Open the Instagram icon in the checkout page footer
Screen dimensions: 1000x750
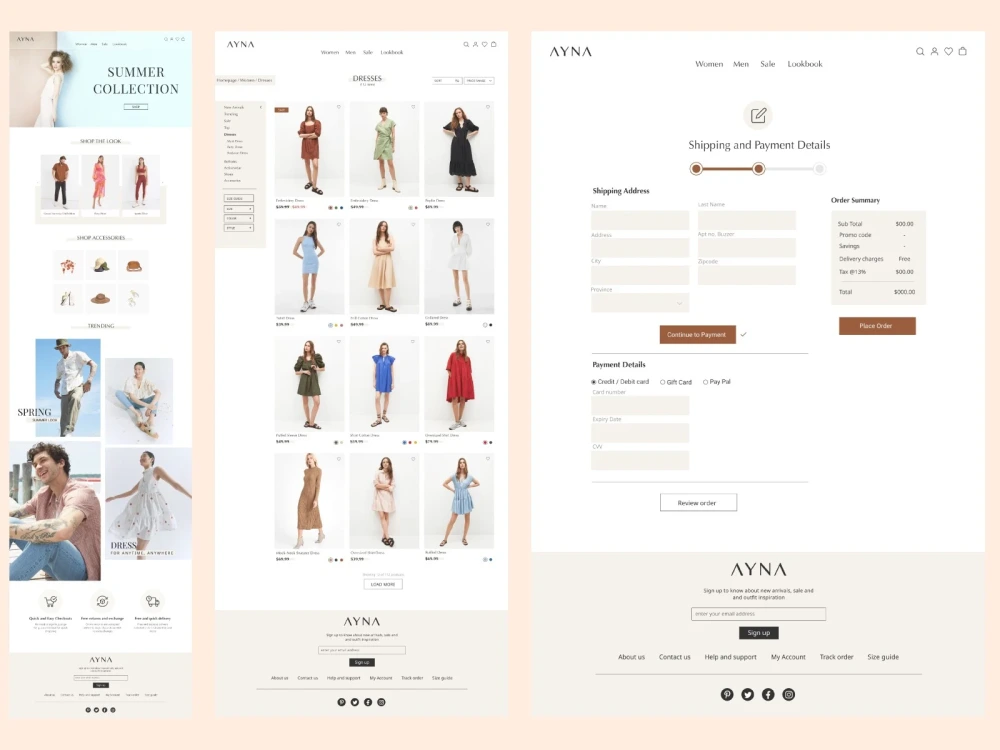tap(789, 695)
